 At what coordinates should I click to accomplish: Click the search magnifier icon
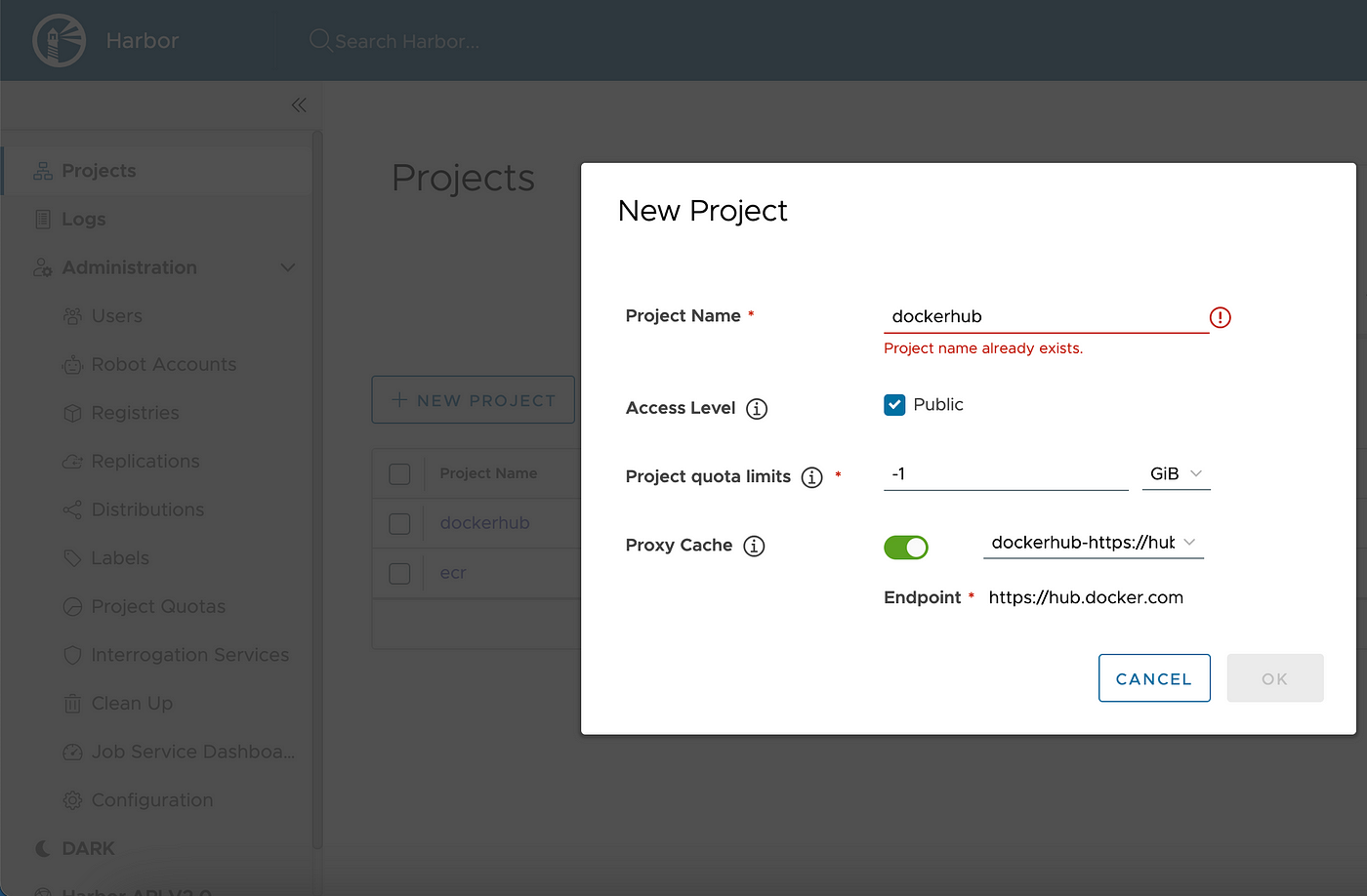pos(319,40)
